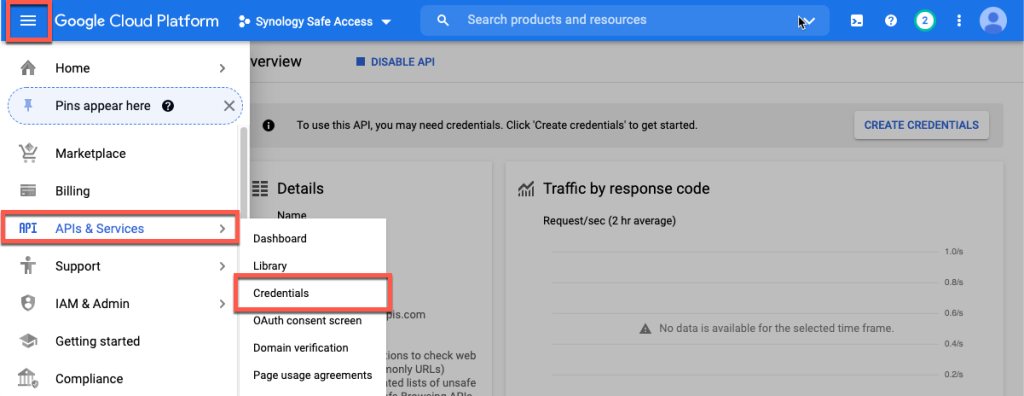This screenshot has width=1024, height=396.
Task: Expand the Support submenu arrow
Action: [222, 266]
